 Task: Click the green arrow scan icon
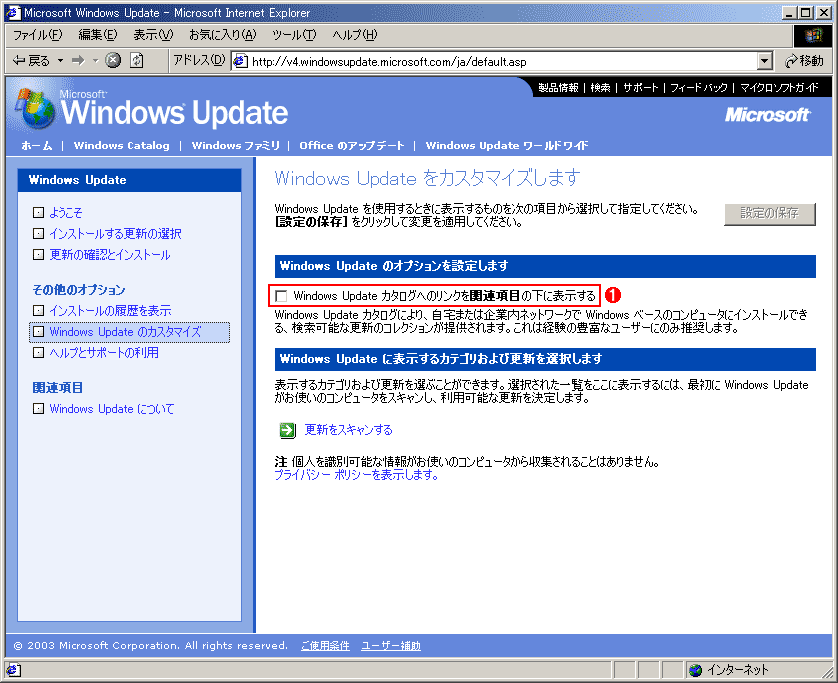pos(288,430)
